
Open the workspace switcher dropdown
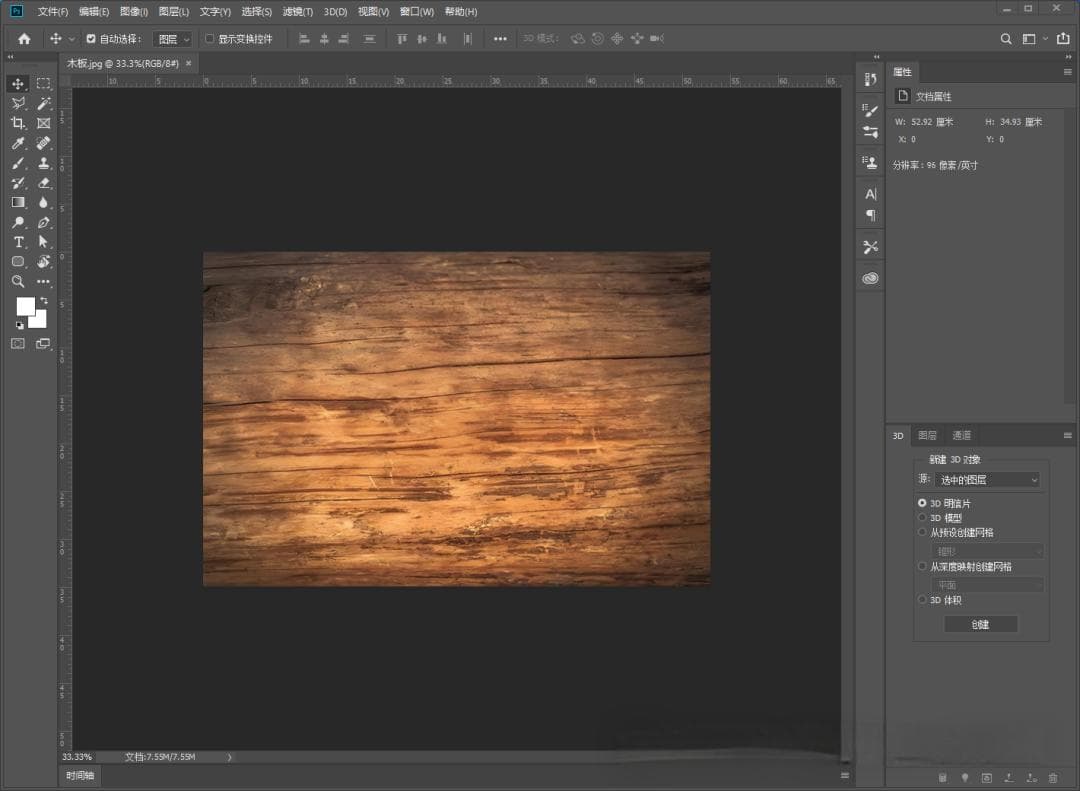coord(1033,39)
